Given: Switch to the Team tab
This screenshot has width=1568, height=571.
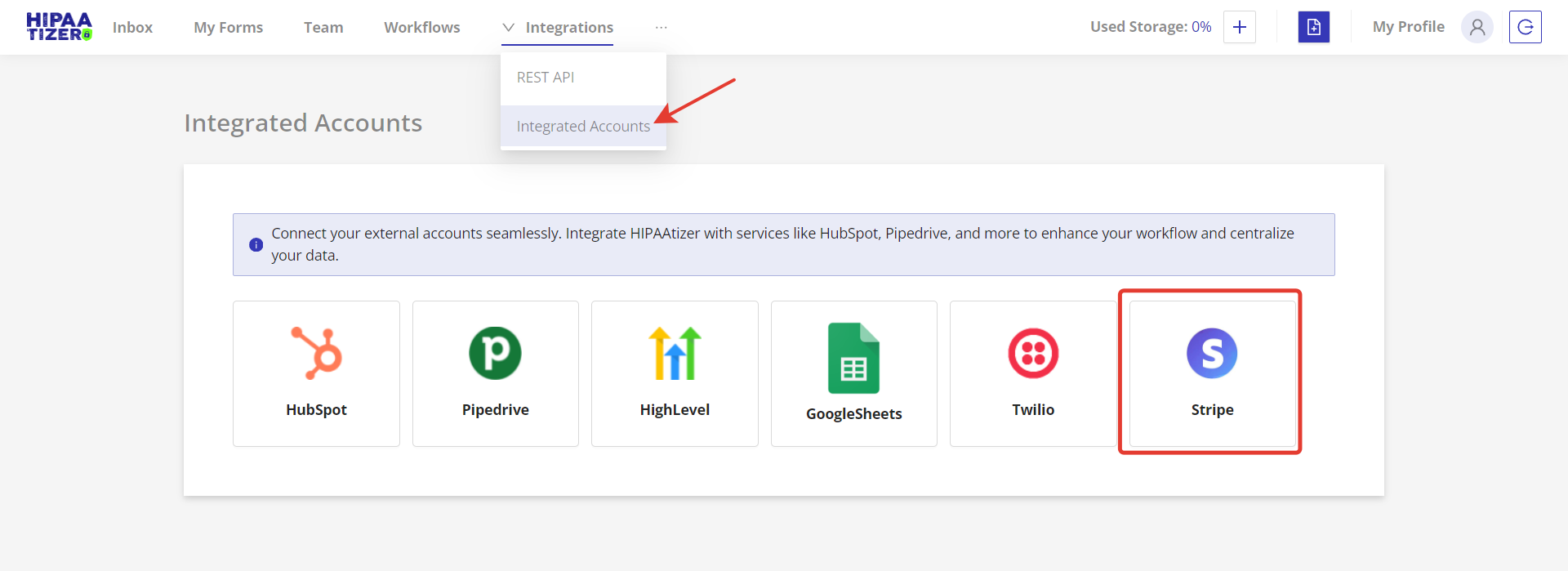Looking at the screenshot, I should pyautogui.click(x=323, y=27).
